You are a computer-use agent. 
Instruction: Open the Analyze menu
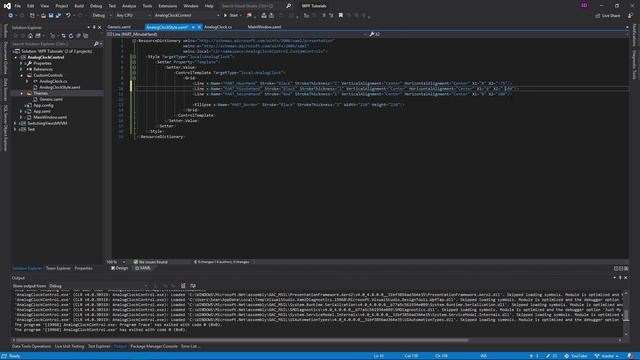coord(129,6)
